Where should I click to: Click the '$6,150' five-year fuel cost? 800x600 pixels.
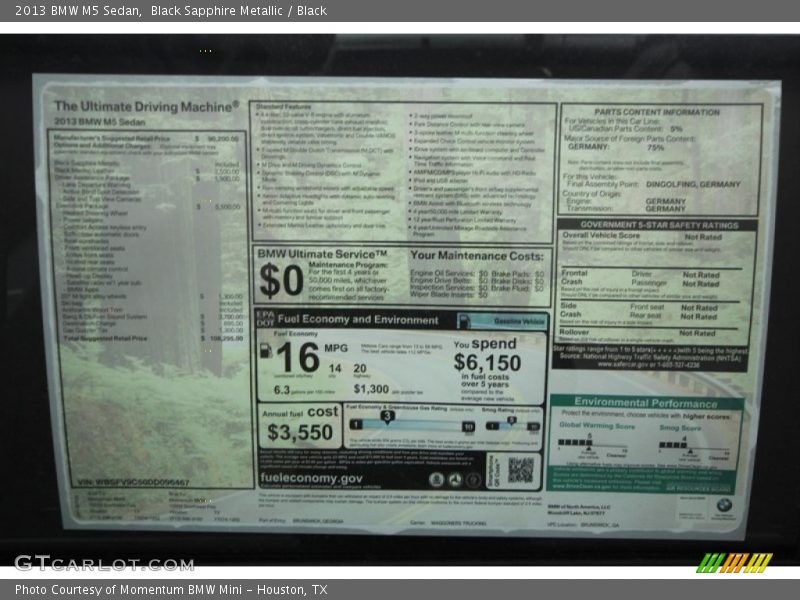(x=487, y=363)
